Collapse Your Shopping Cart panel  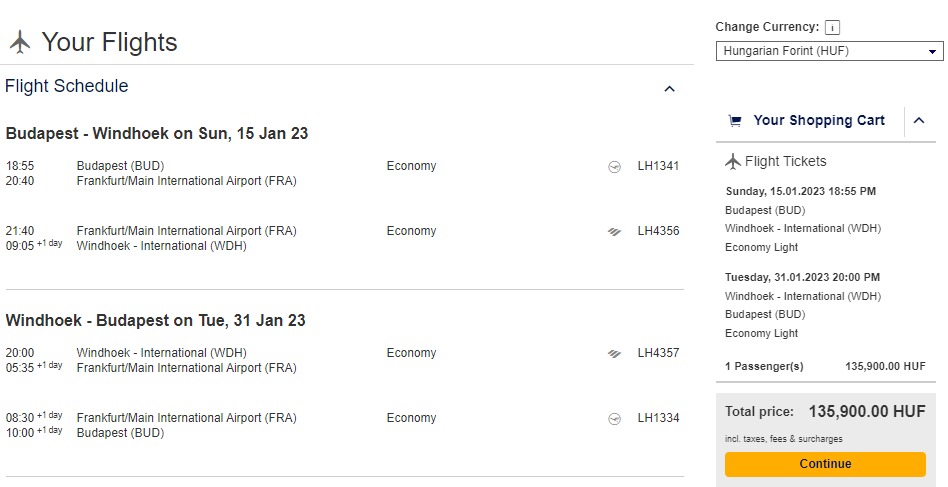click(x=919, y=121)
